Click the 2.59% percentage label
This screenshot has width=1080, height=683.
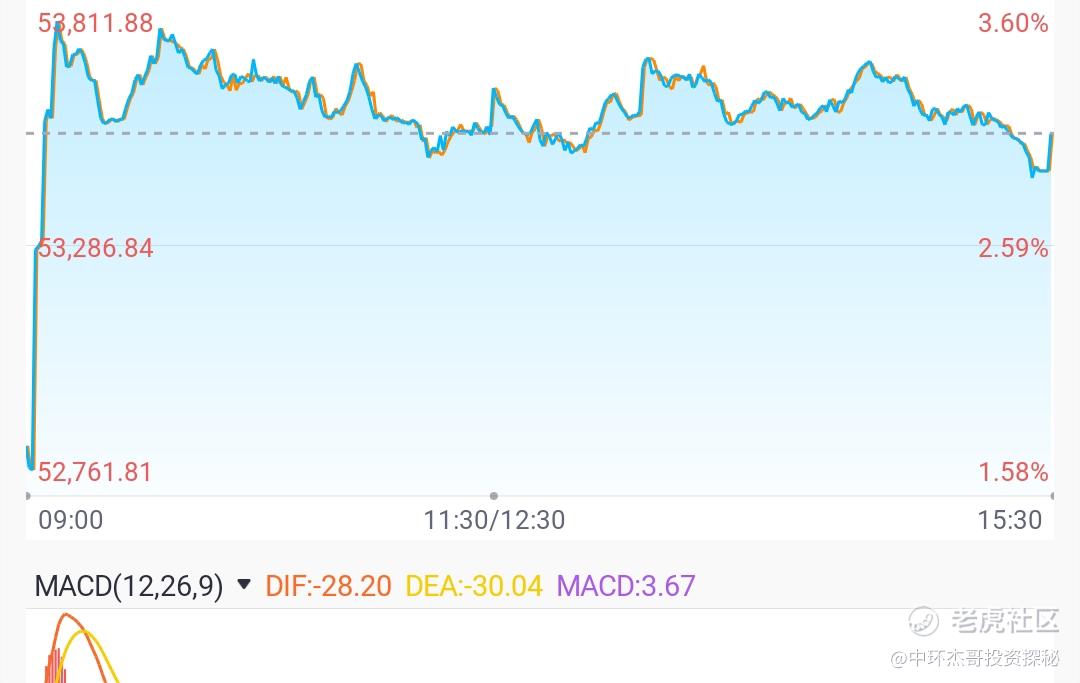pos(1013,248)
